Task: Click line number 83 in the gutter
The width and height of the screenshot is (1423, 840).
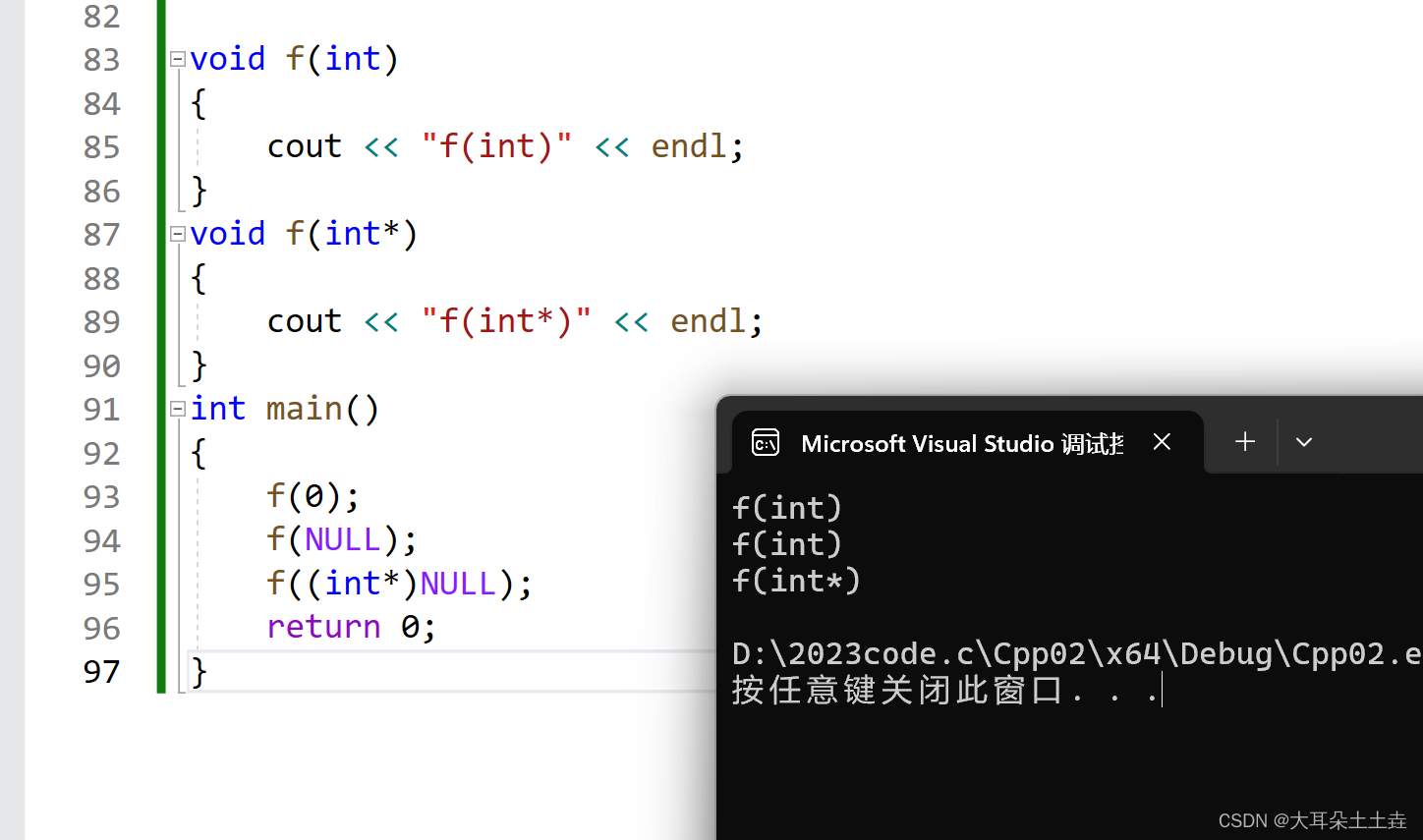Action: pos(102,60)
